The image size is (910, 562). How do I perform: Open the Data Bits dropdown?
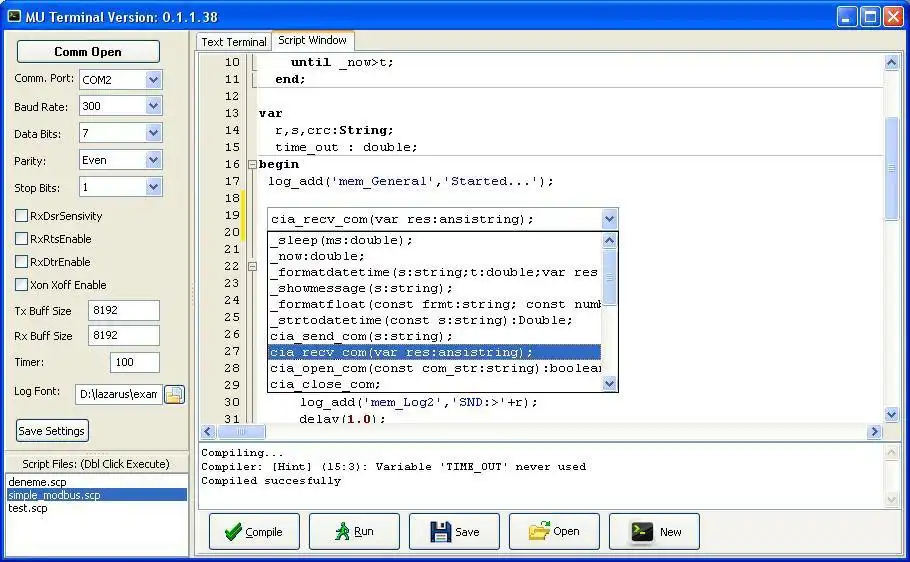(x=153, y=133)
